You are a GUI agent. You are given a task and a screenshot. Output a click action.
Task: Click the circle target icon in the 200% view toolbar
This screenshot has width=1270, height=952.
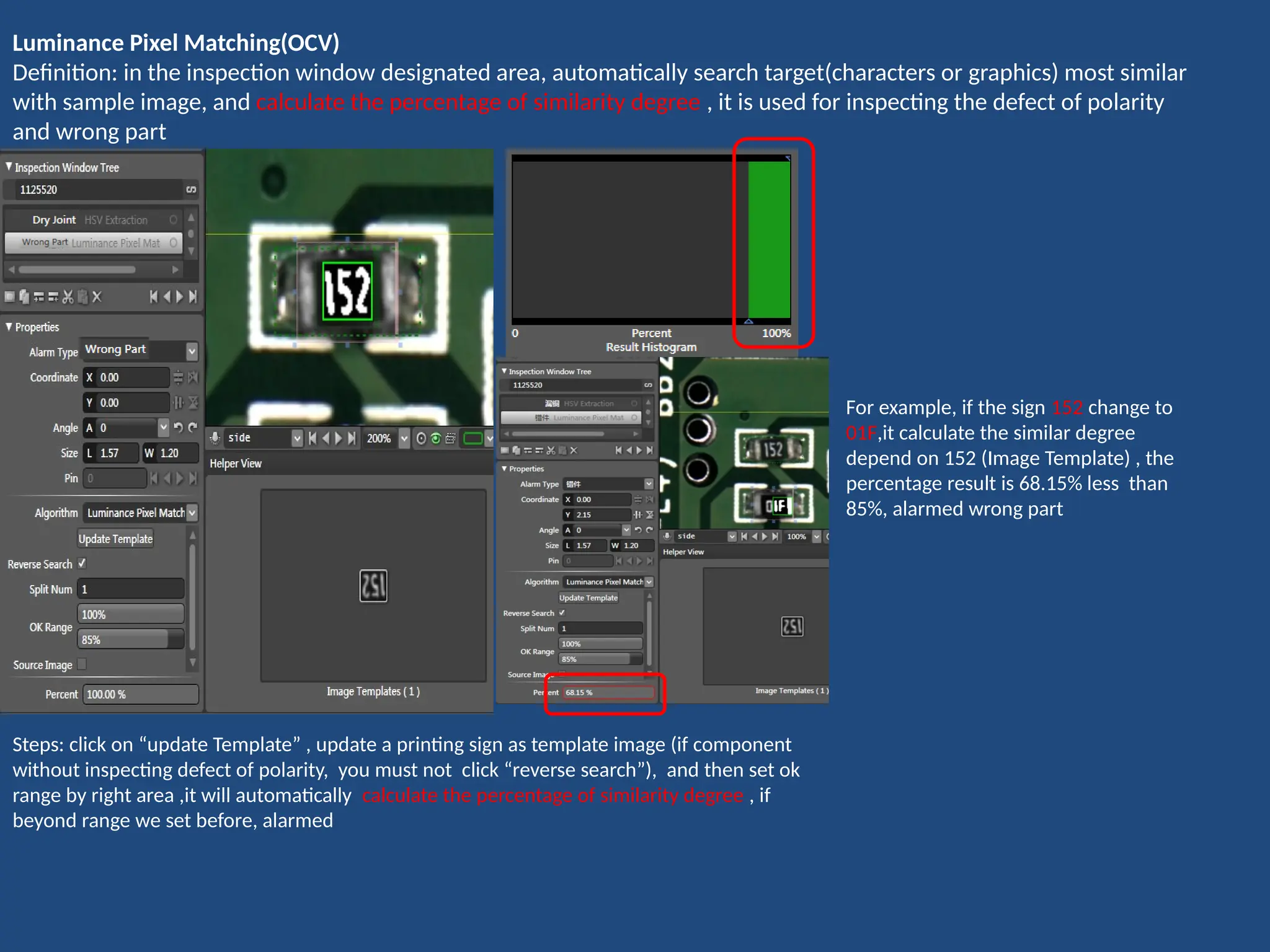pos(421,438)
